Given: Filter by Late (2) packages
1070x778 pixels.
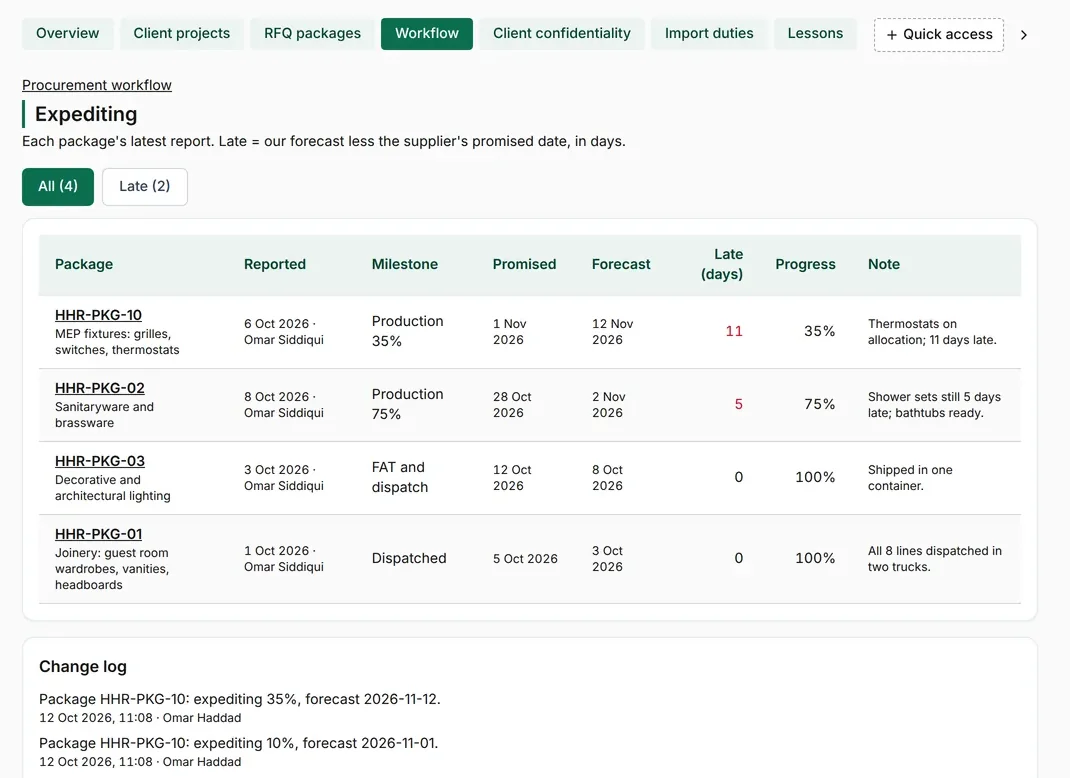Looking at the screenshot, I should coord(145,186).
